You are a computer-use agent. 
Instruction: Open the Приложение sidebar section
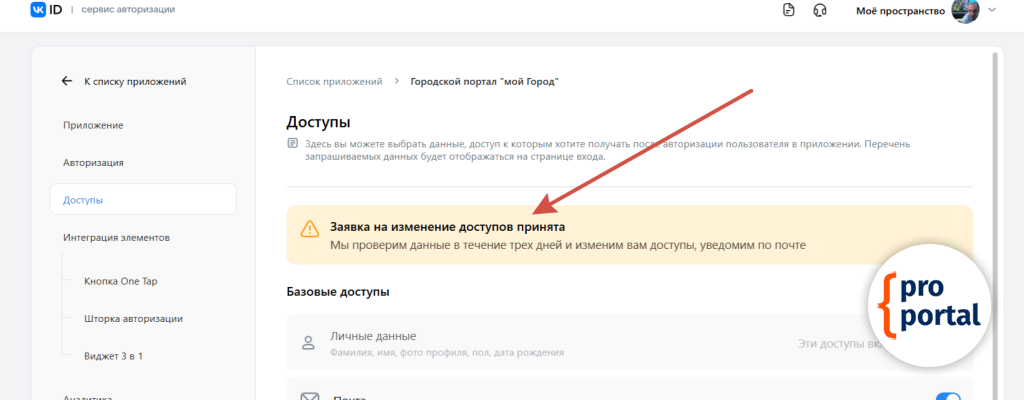pyautogui.click(x=93, y=125)
